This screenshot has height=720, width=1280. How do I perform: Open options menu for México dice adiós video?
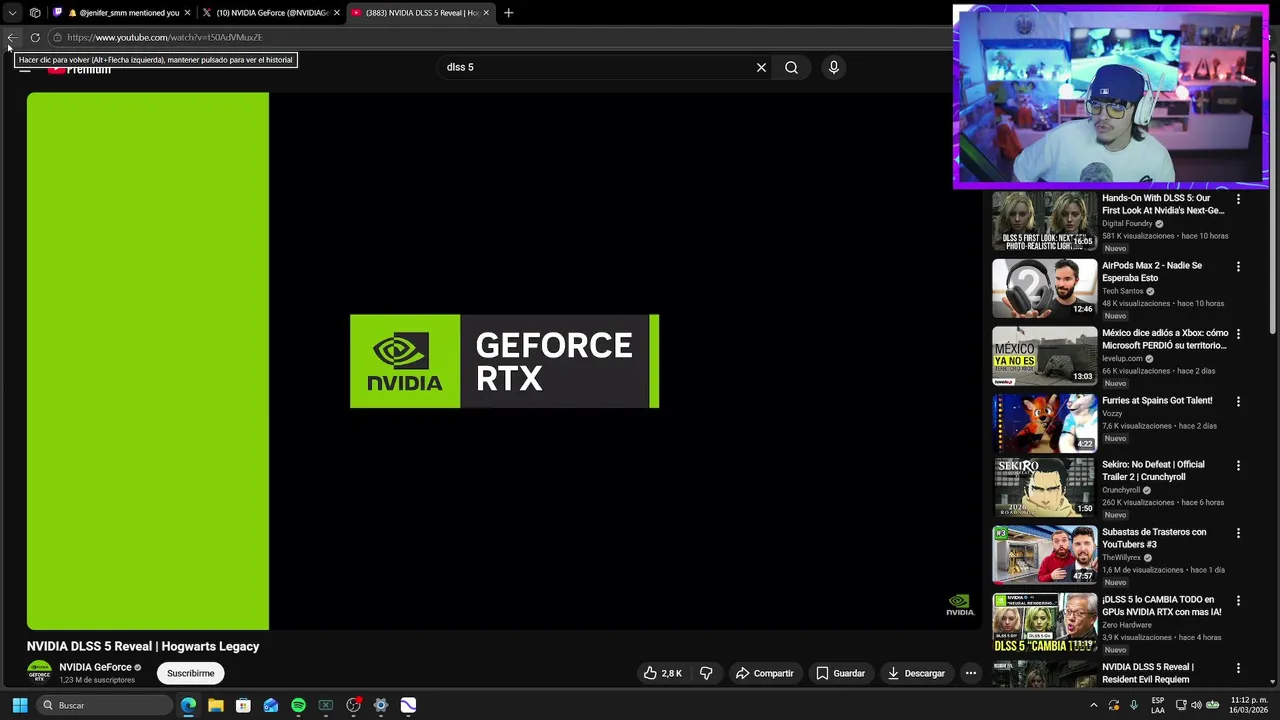pos(1238,334)
